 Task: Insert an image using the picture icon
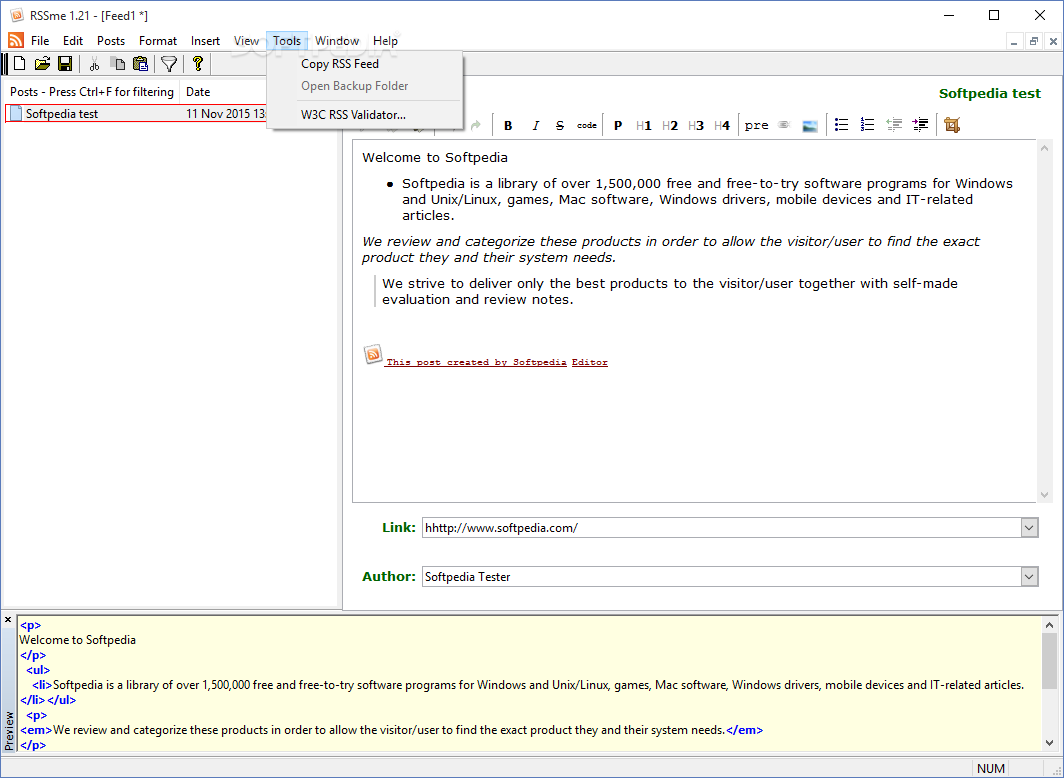(810, 125)
